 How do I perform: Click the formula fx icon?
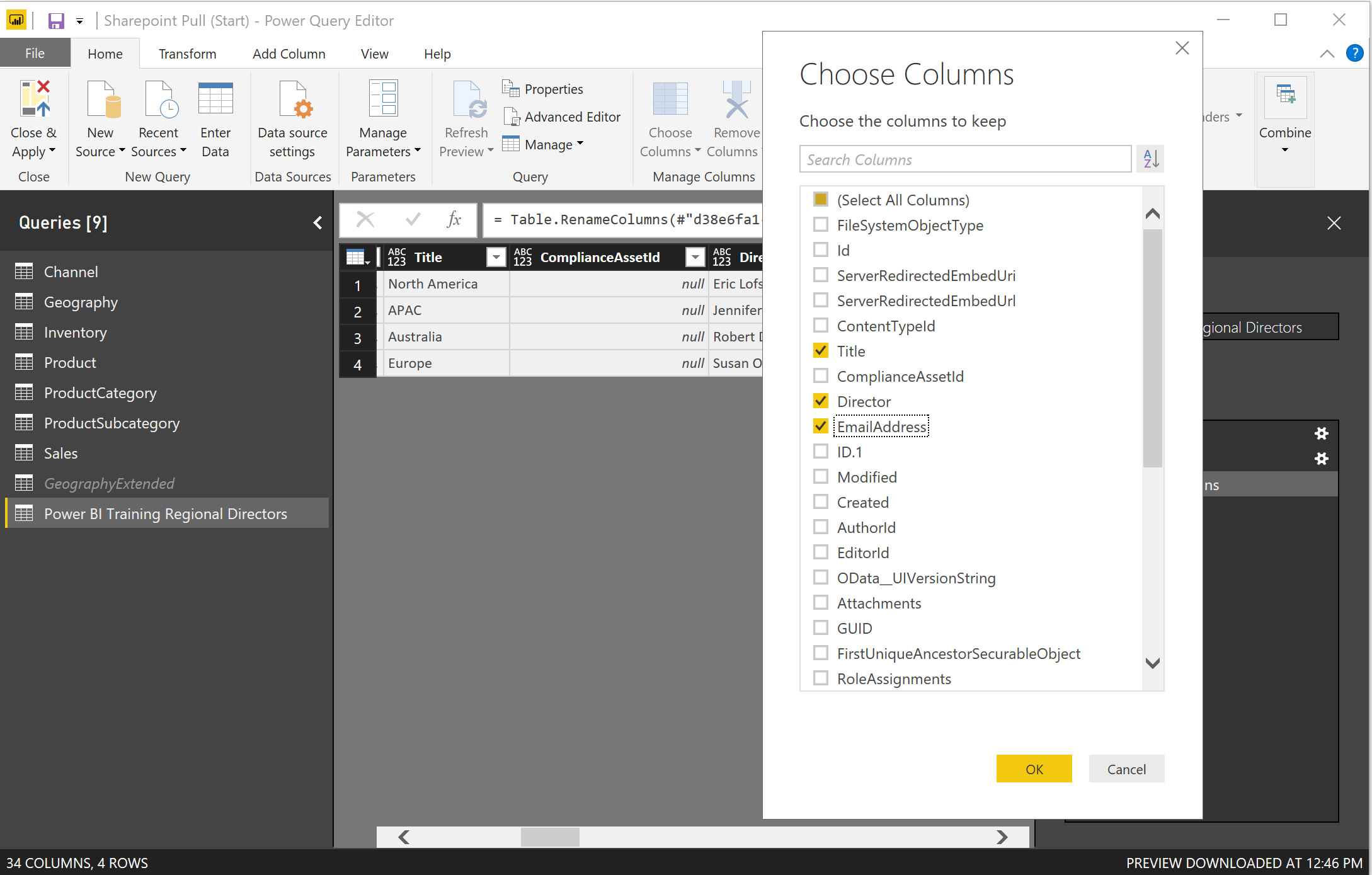click(454, 220)
